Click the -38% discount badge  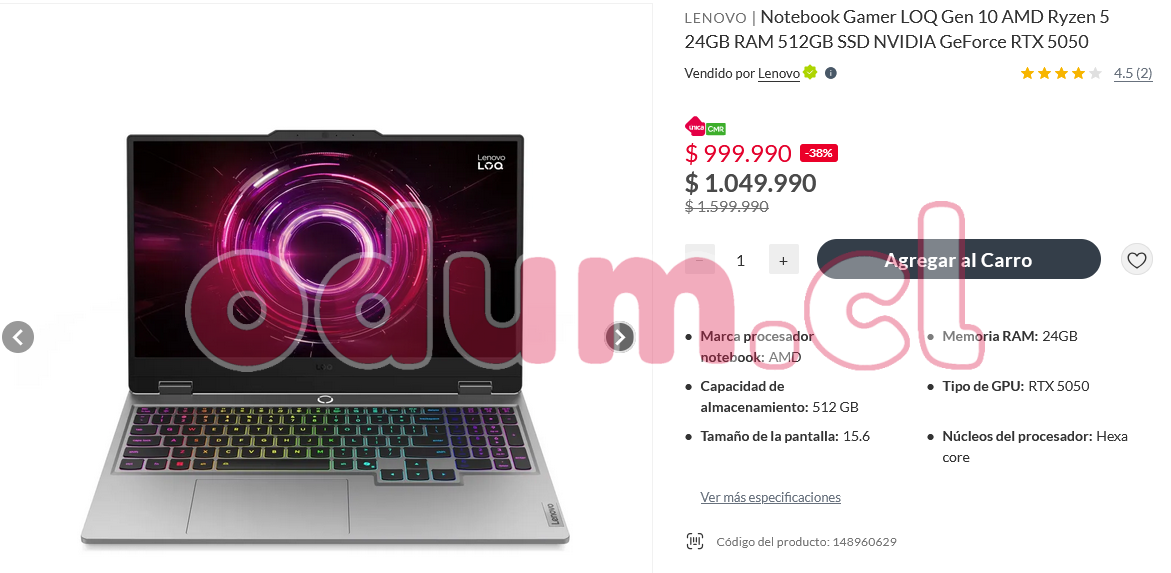tap(819, 153)
